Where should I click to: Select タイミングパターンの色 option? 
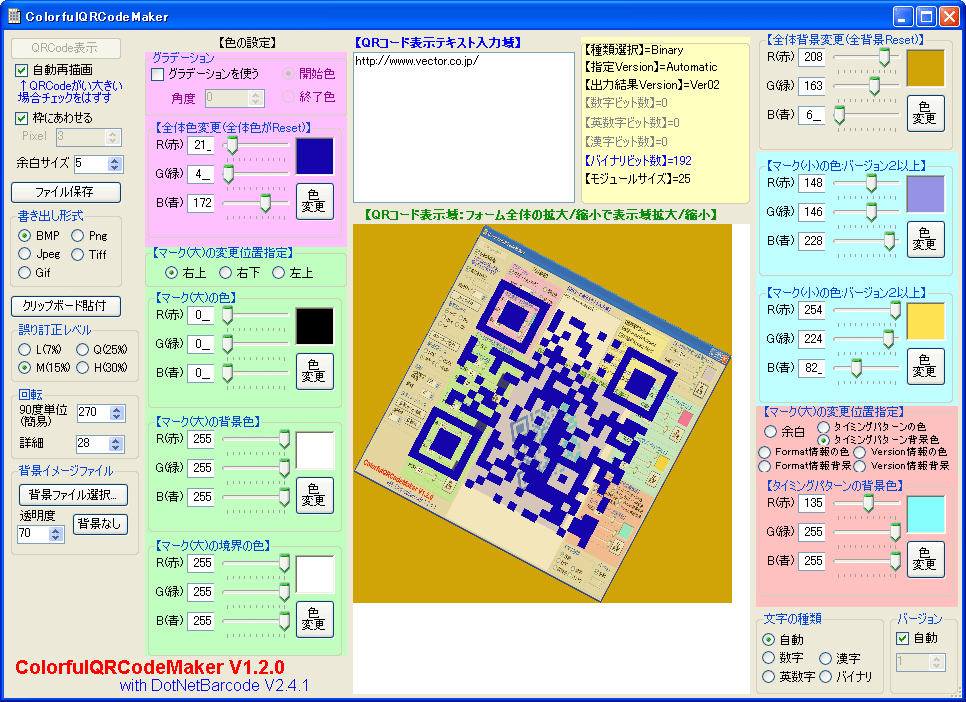point(824,427)
